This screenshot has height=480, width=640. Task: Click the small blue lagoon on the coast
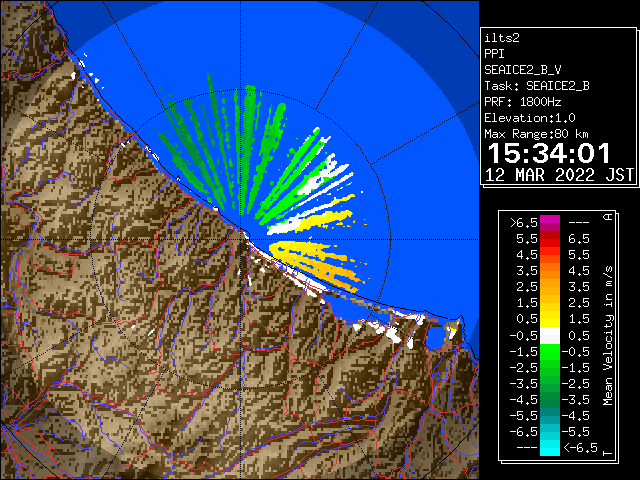pos(435,336)
